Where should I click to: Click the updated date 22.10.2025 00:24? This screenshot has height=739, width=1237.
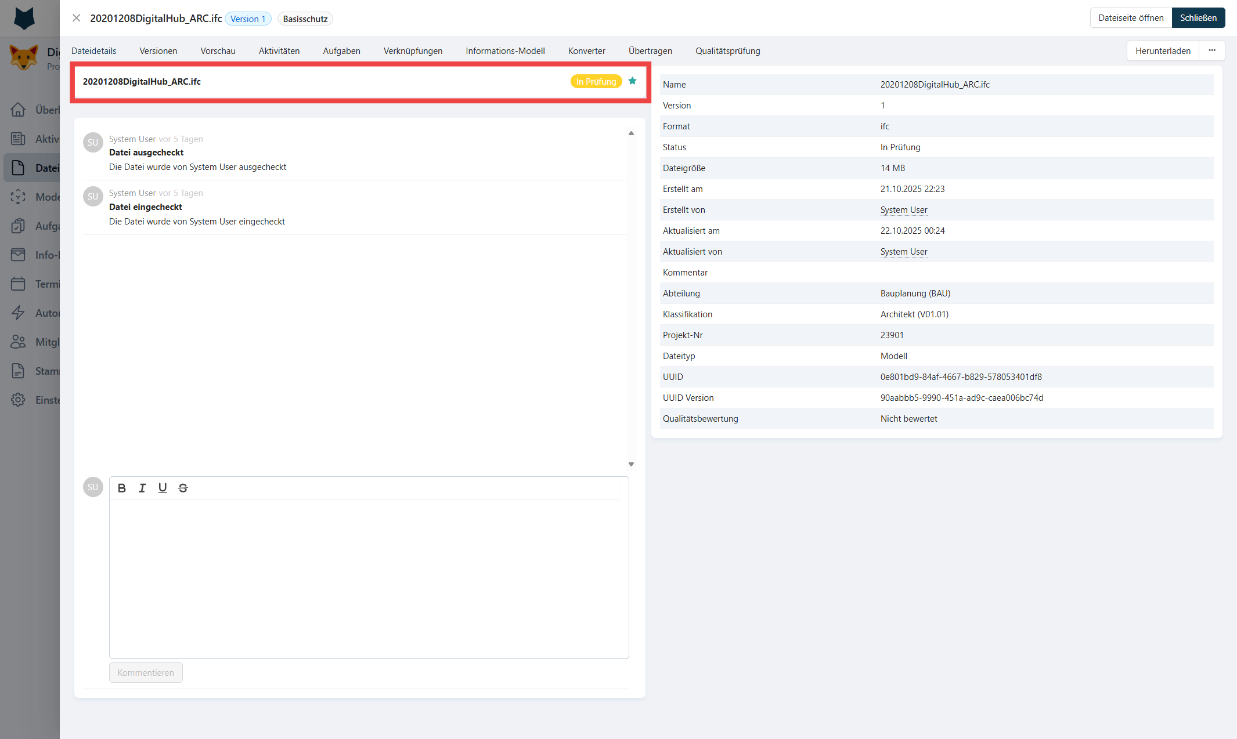click(x=912, y=231)
